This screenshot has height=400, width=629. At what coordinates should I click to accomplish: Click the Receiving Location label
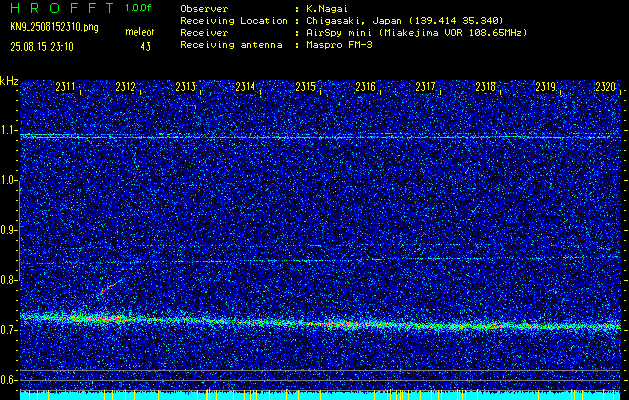click(234, 20)
